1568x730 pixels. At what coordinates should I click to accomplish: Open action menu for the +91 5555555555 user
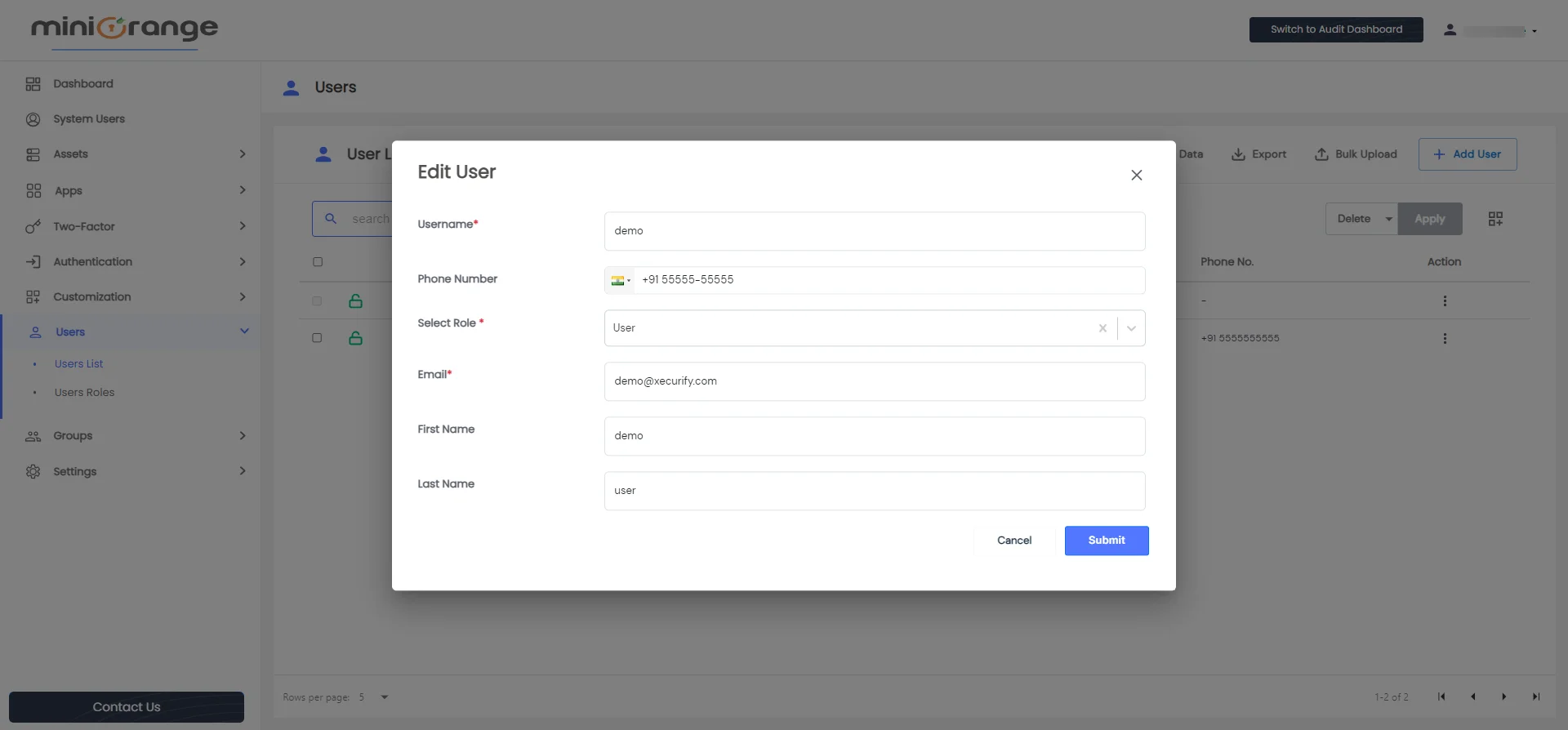coord(1444,338)
